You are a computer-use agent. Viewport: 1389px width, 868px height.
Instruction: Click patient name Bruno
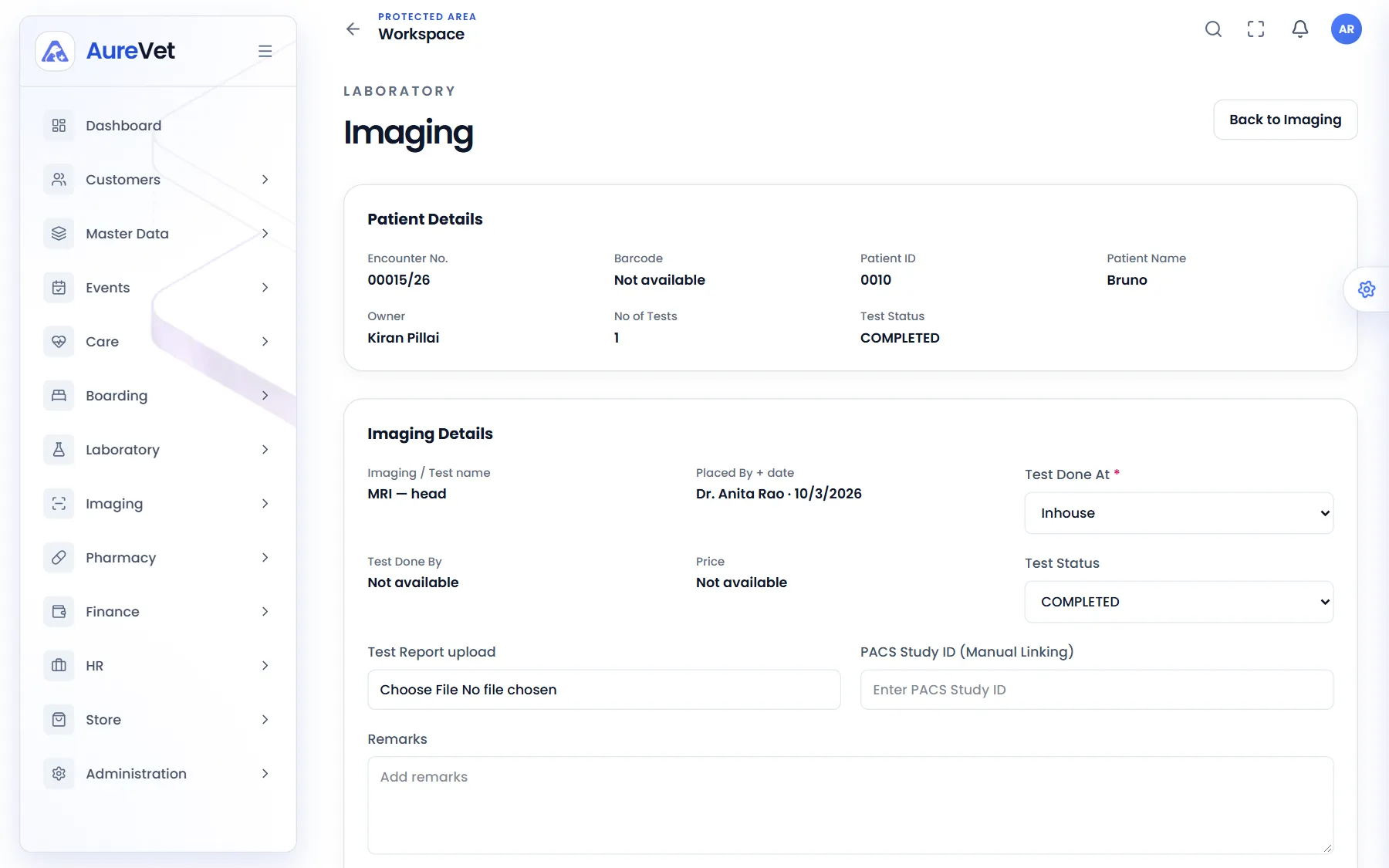[1127, 280]
